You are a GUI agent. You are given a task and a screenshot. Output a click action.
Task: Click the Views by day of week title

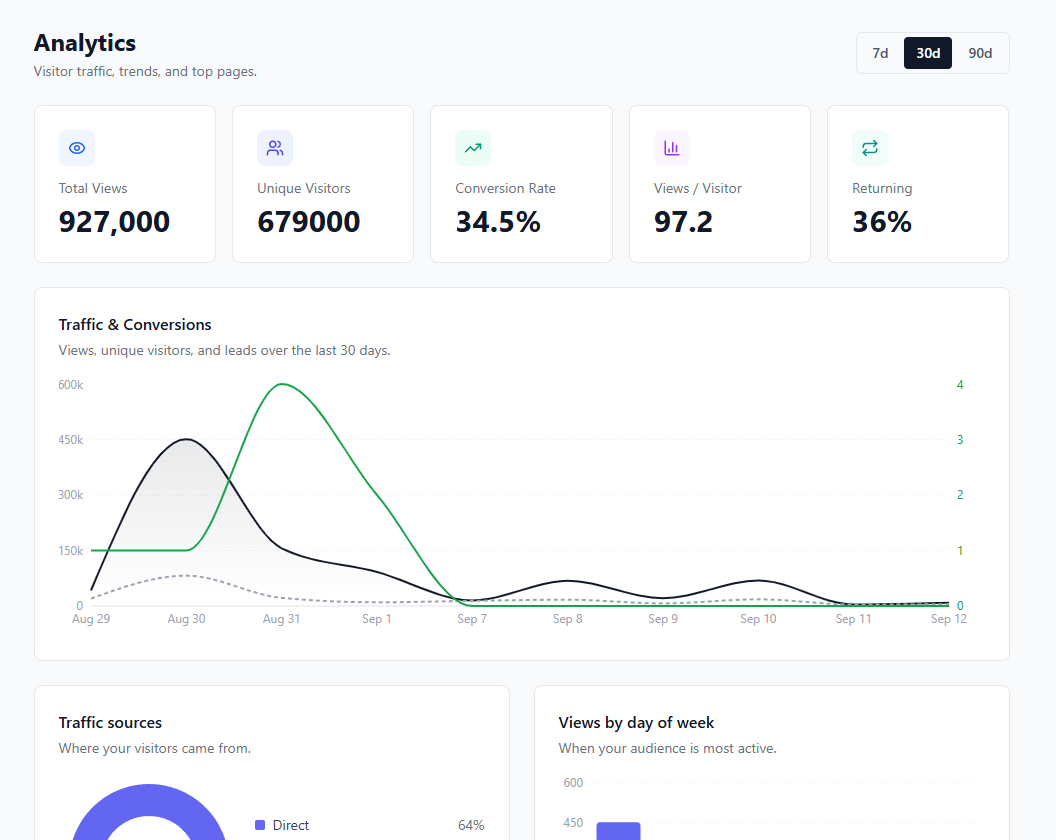coord(636,723)
